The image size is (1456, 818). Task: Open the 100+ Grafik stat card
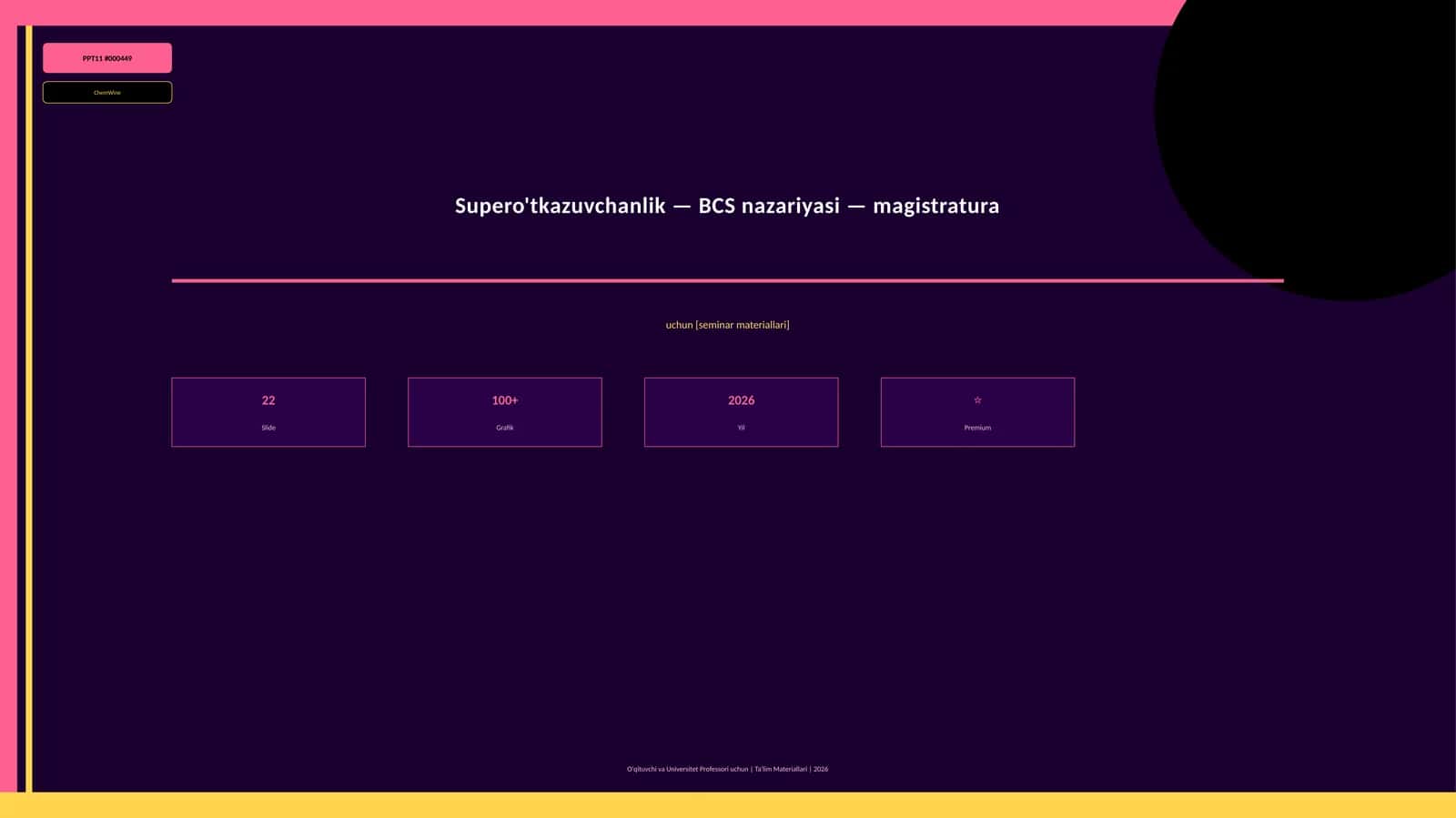505,412
